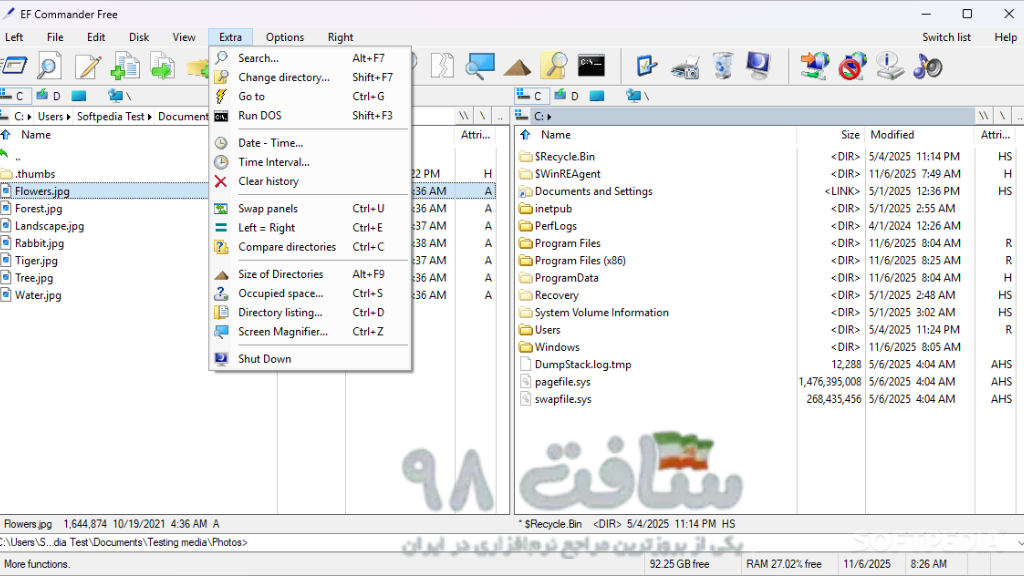
Task: Click the Size of Directories pyramid toolbar icon
Action: 517,67
